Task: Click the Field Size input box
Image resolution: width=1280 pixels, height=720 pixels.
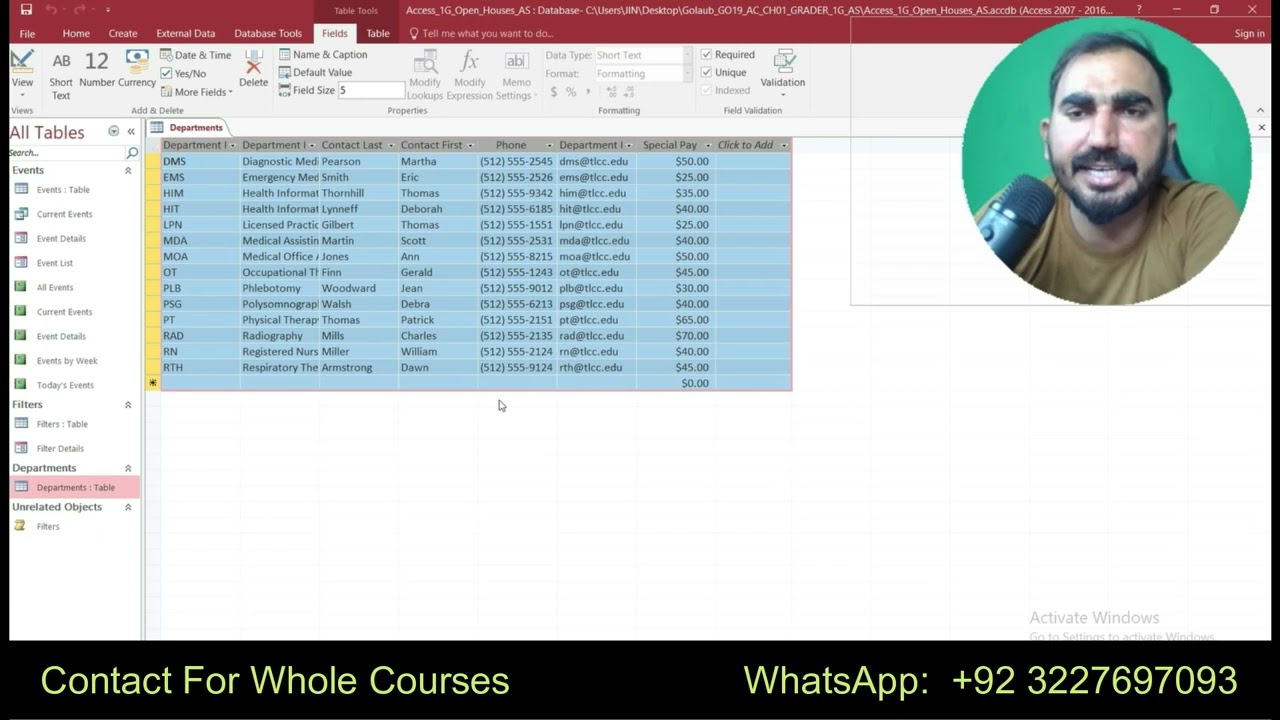Action: 371,90
